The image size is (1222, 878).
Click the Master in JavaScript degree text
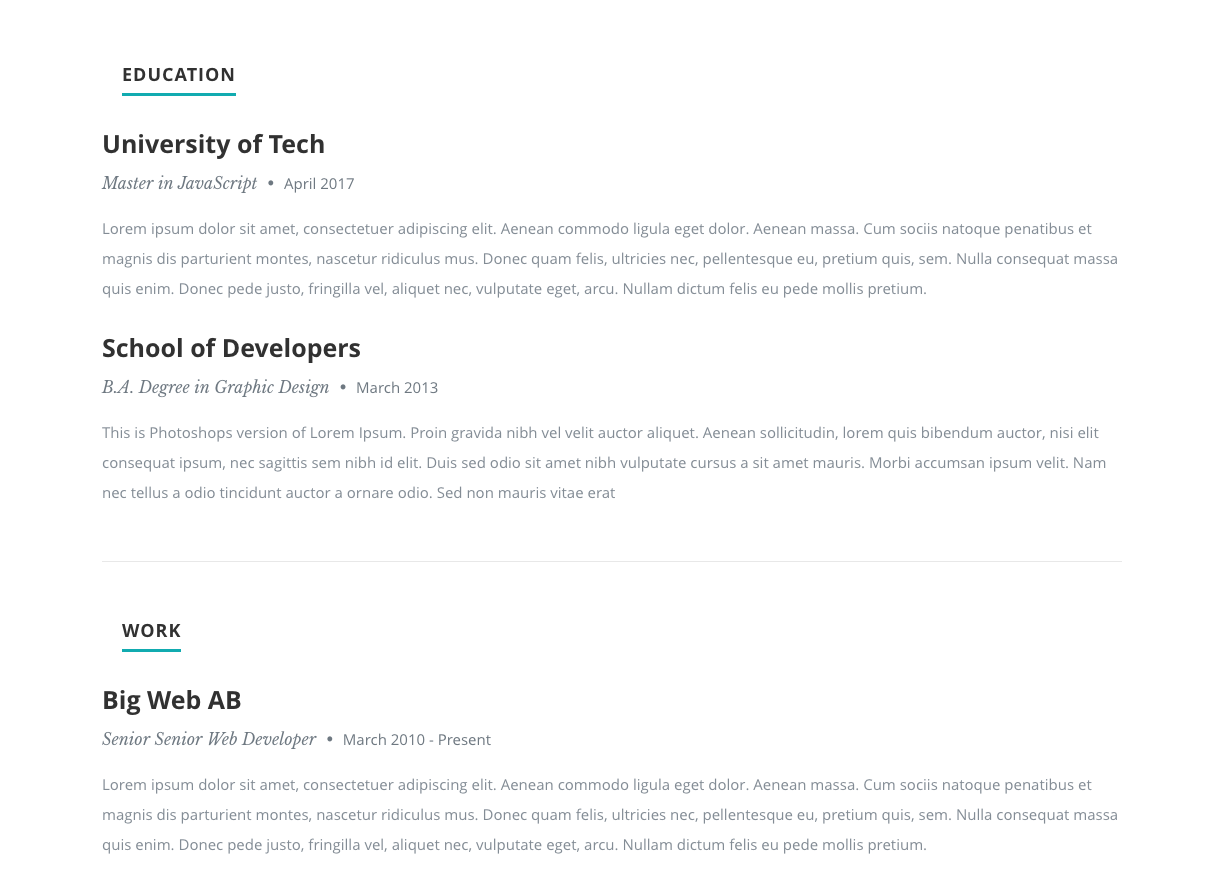point(179,183)
